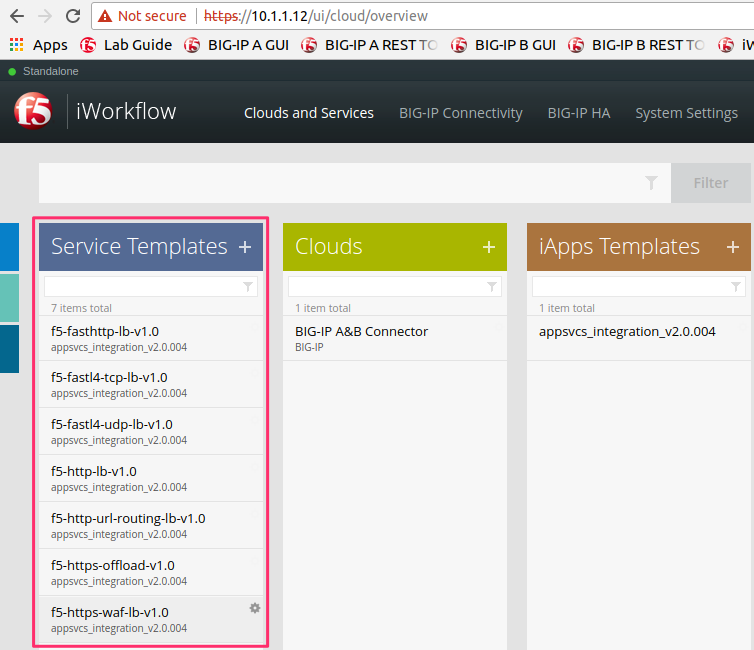Reload the page with refresh icon
Viewport: 754px width, 650px height.
click(73, 16)
